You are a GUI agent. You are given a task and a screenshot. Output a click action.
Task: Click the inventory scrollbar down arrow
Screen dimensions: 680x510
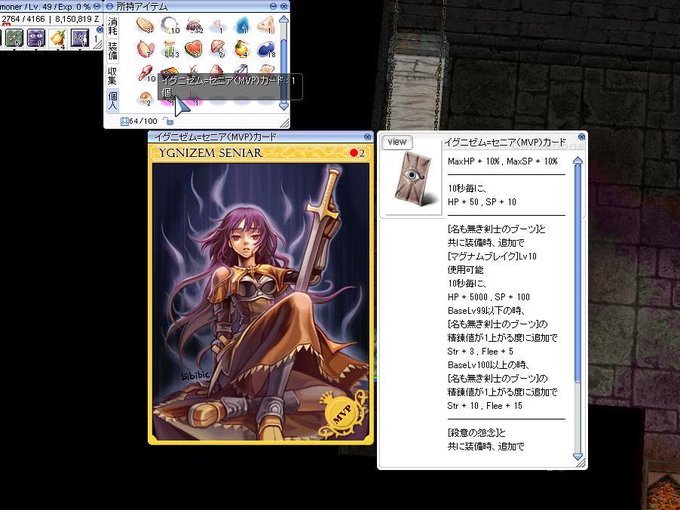pos(284,105)
